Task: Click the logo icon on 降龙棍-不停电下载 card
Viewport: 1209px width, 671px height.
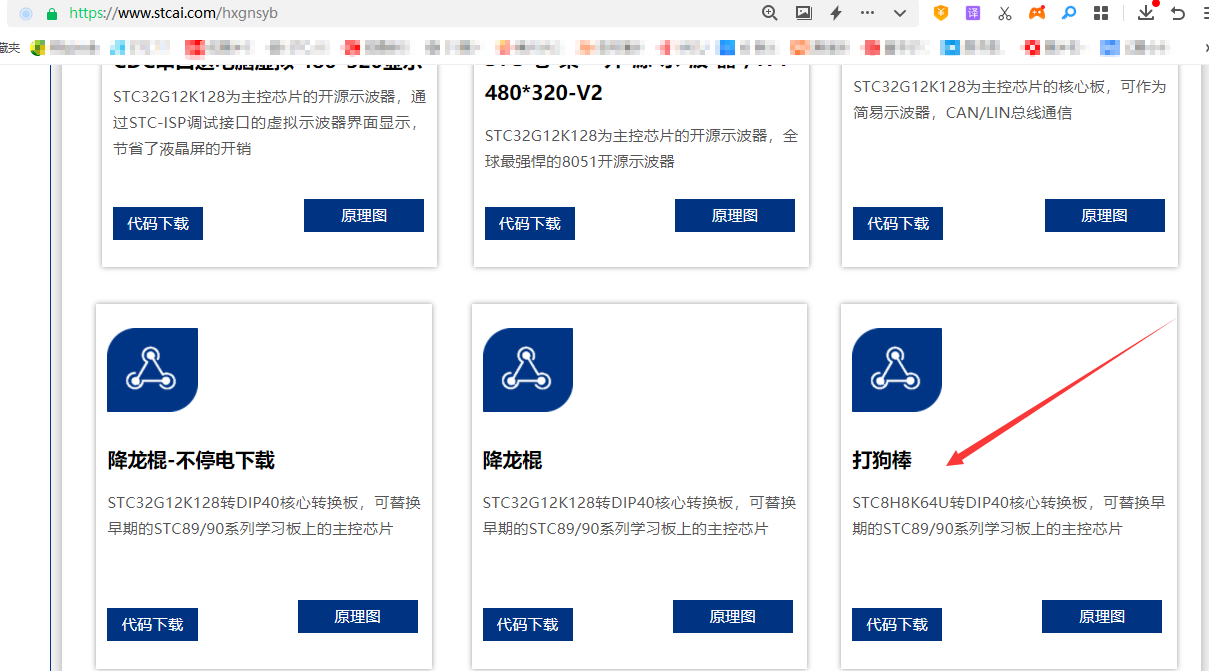Action: pyautogui.click(x=152, y=370)
